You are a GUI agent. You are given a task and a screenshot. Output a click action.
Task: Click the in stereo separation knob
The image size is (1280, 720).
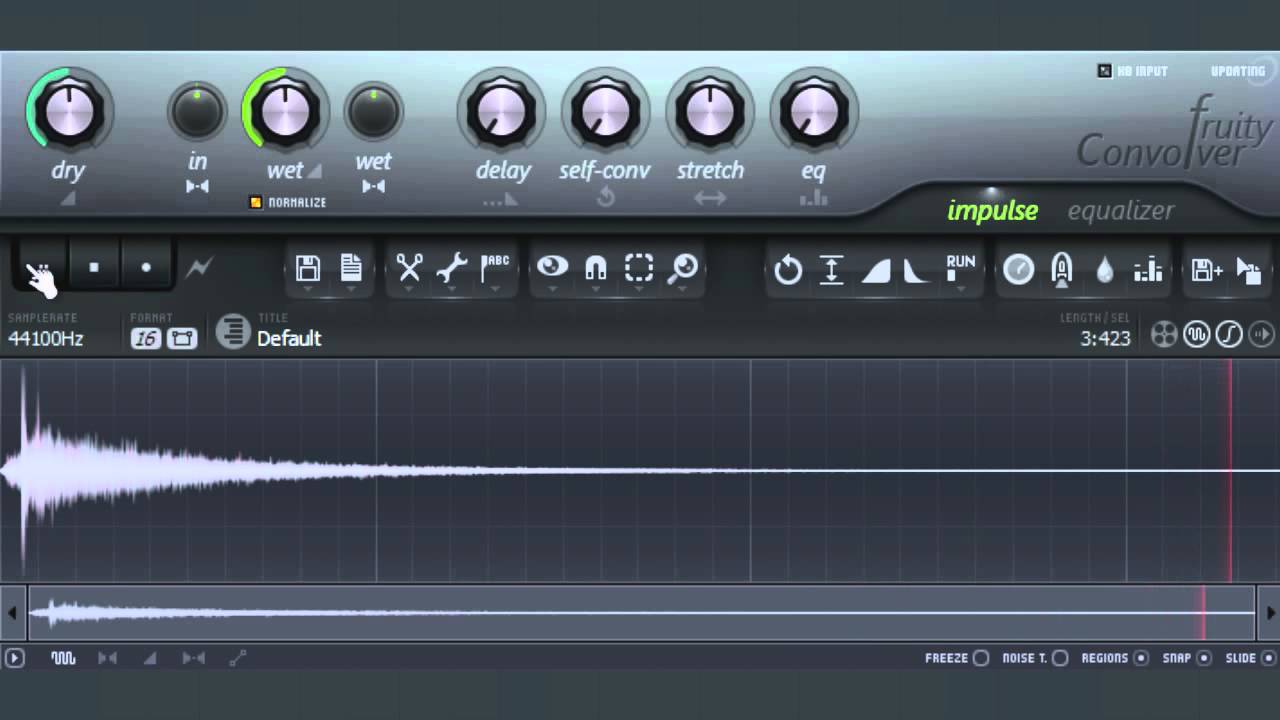click(197, 112)
